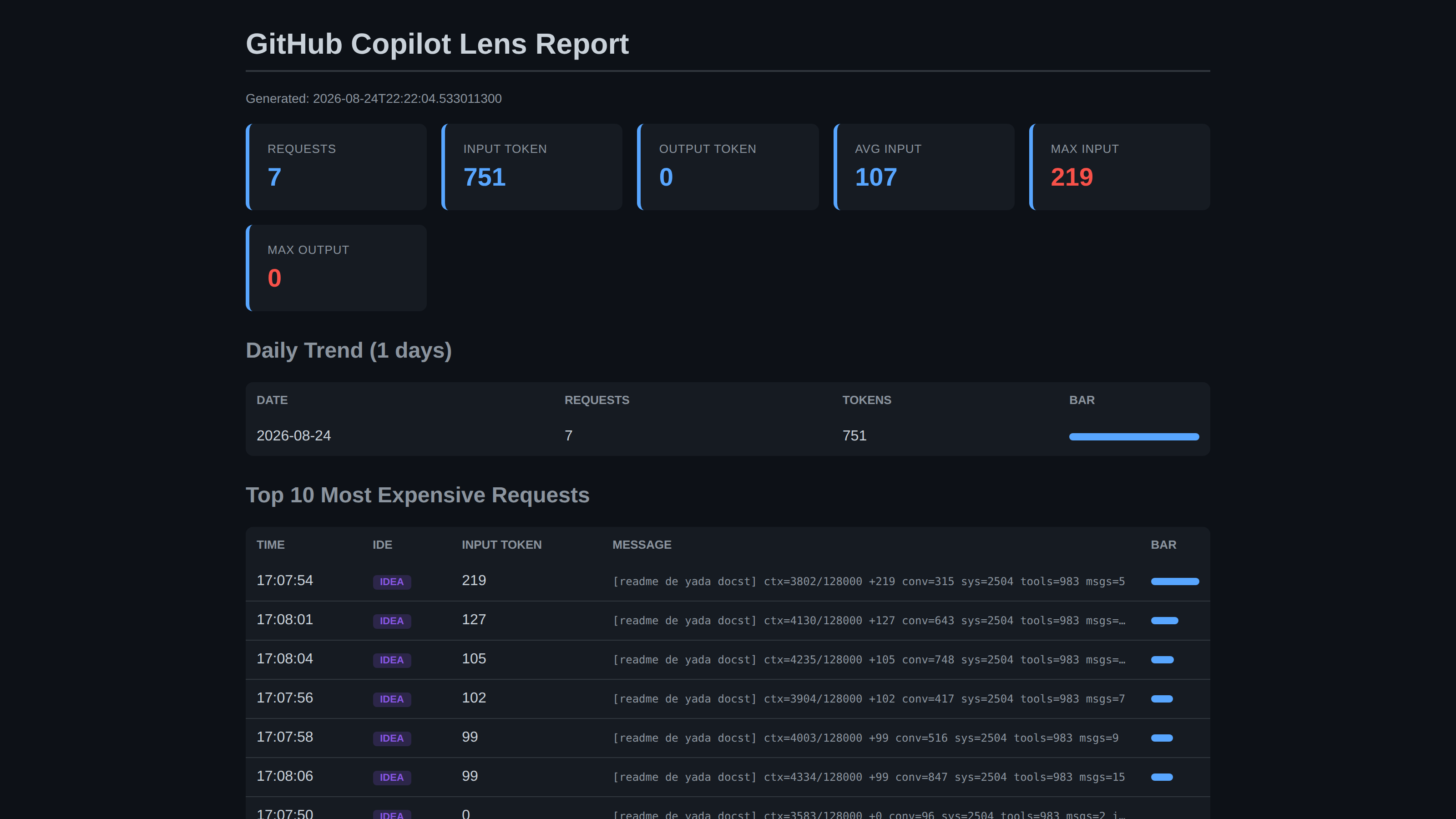Click the input token value 102

pos(474,698)
